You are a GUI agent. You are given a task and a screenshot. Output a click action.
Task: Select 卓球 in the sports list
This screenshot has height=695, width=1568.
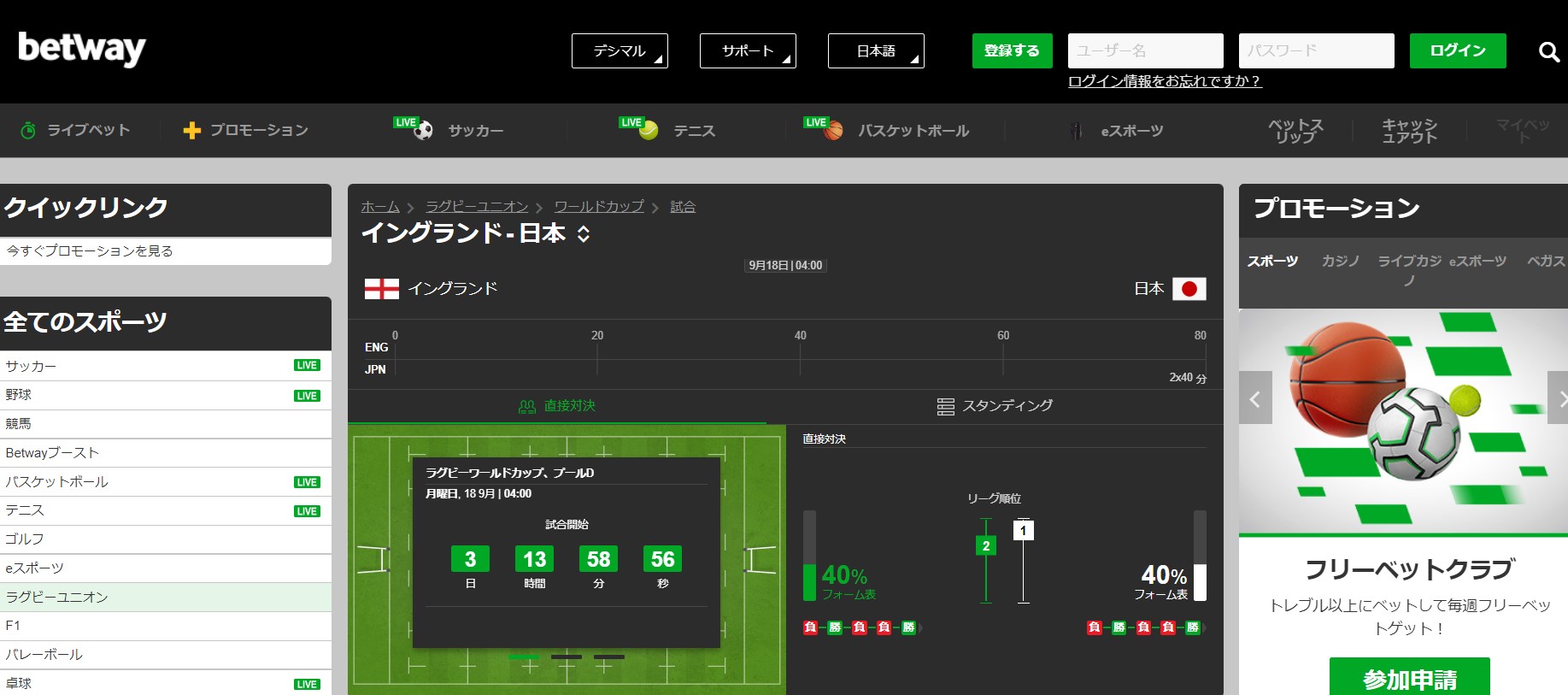166,683
